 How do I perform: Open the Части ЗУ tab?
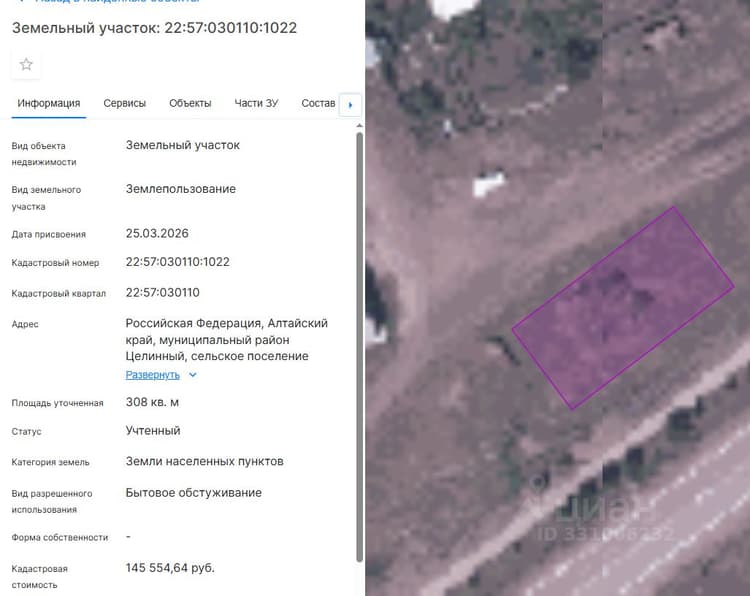[x=256, y=103]
